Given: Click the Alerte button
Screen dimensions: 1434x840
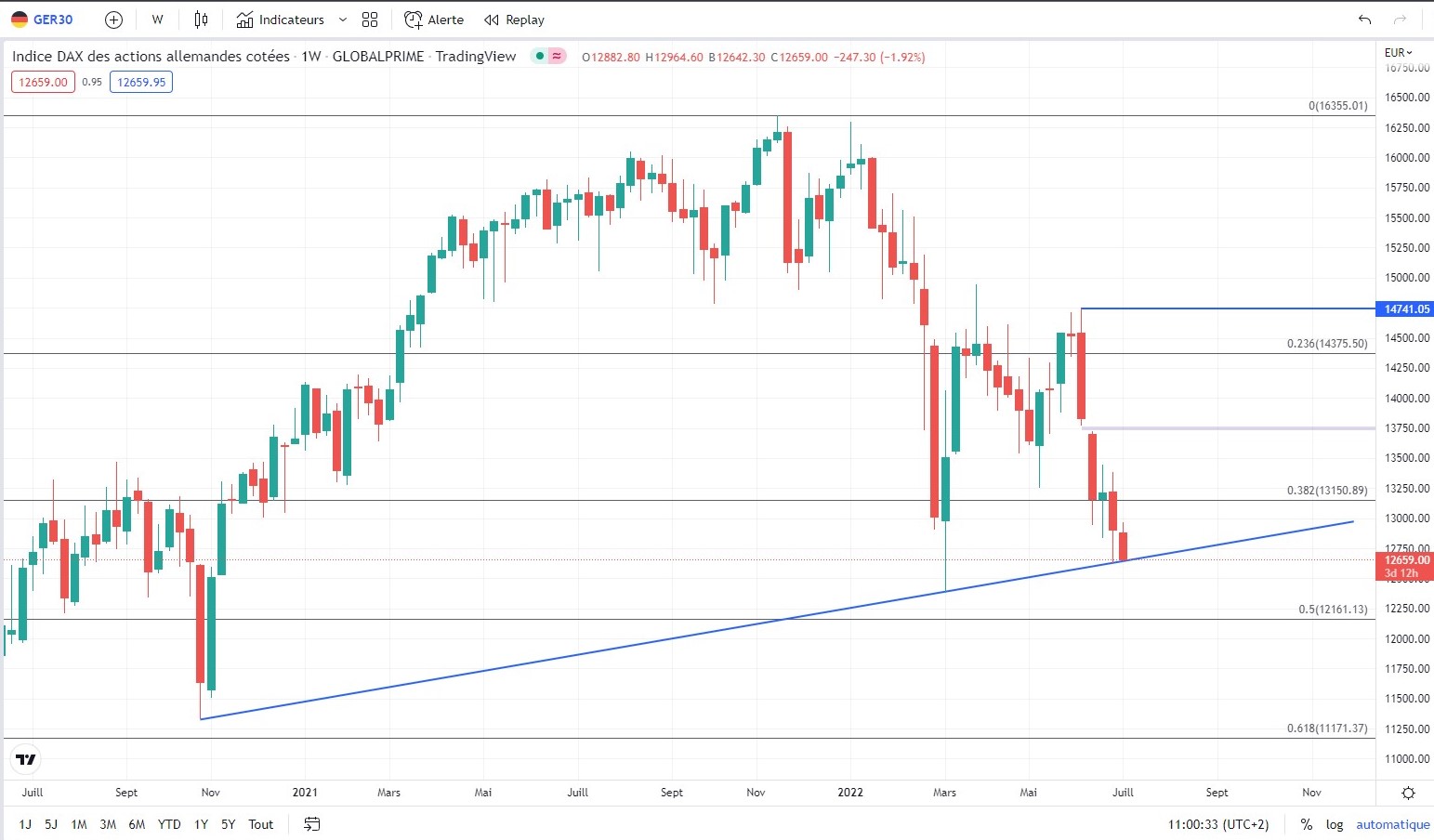Looking at the screenshot, I should (434, 20).
